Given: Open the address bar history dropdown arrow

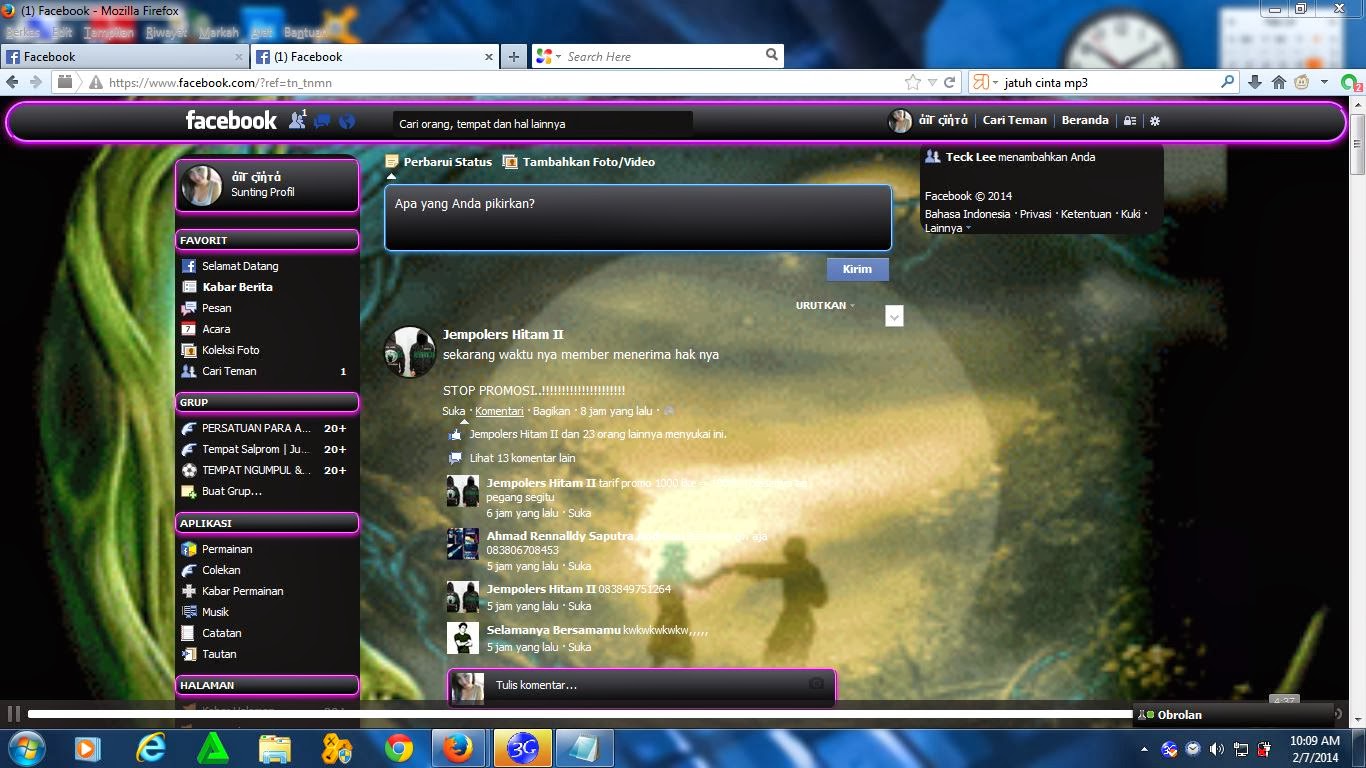Looking at the screenshot, I should coord(932,83).
